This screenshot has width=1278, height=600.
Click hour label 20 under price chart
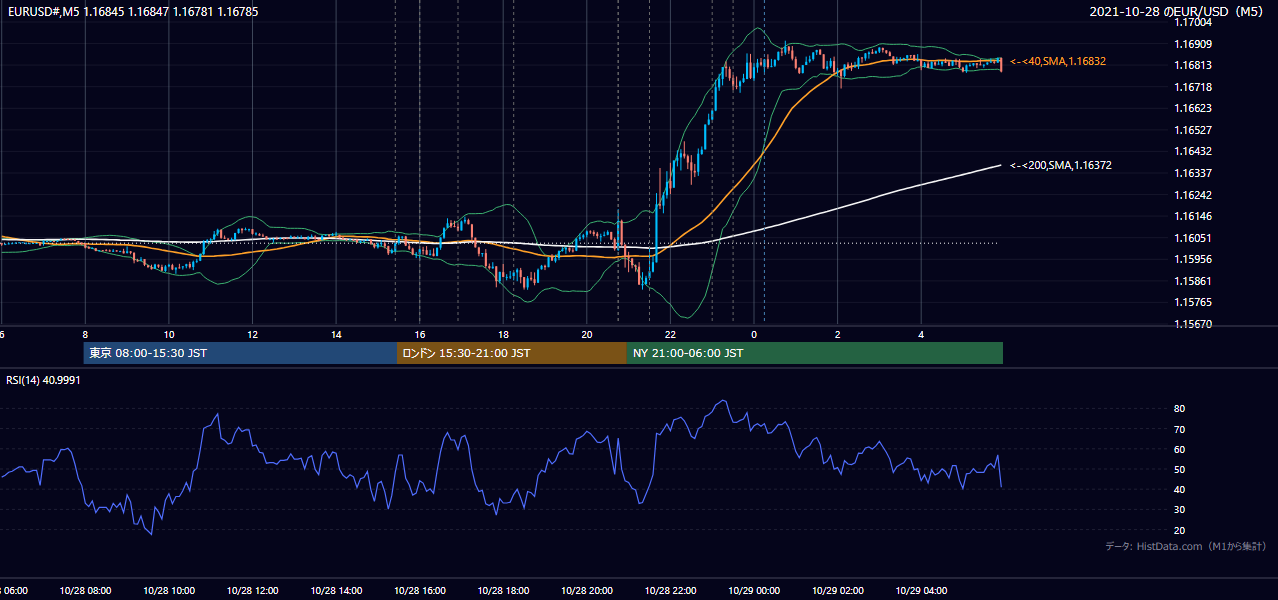[x=587, y=335]
